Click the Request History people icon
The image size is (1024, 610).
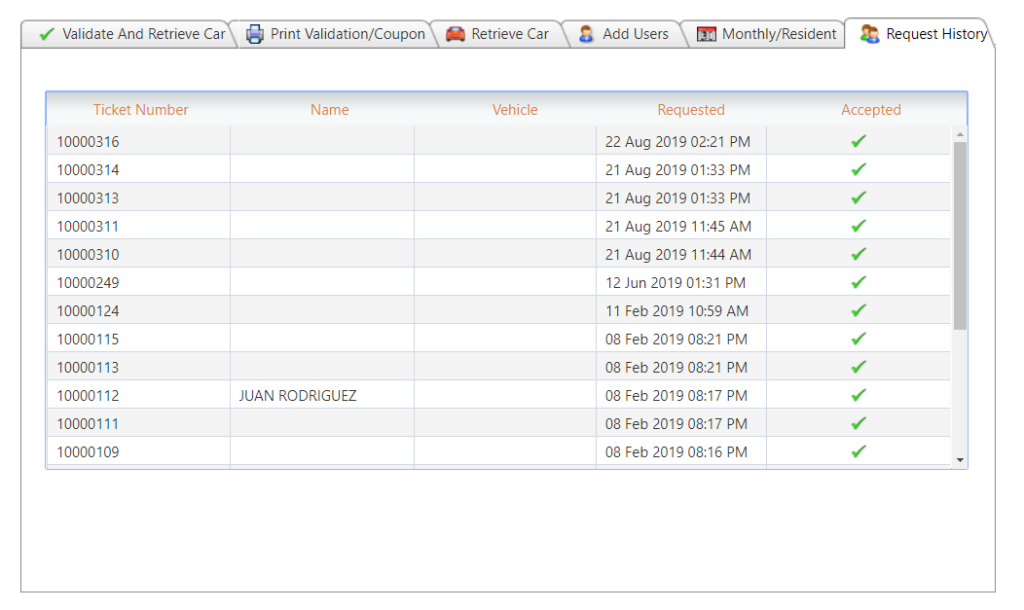point(870,34)
